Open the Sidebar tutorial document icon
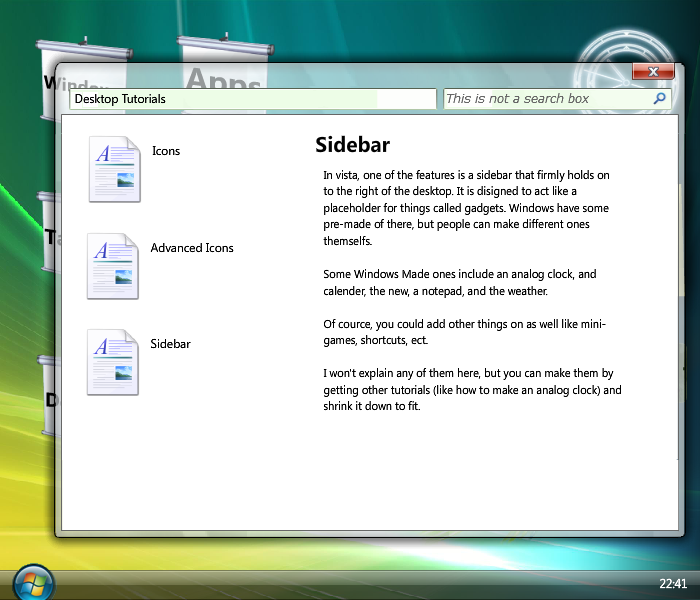 (113, 362)
